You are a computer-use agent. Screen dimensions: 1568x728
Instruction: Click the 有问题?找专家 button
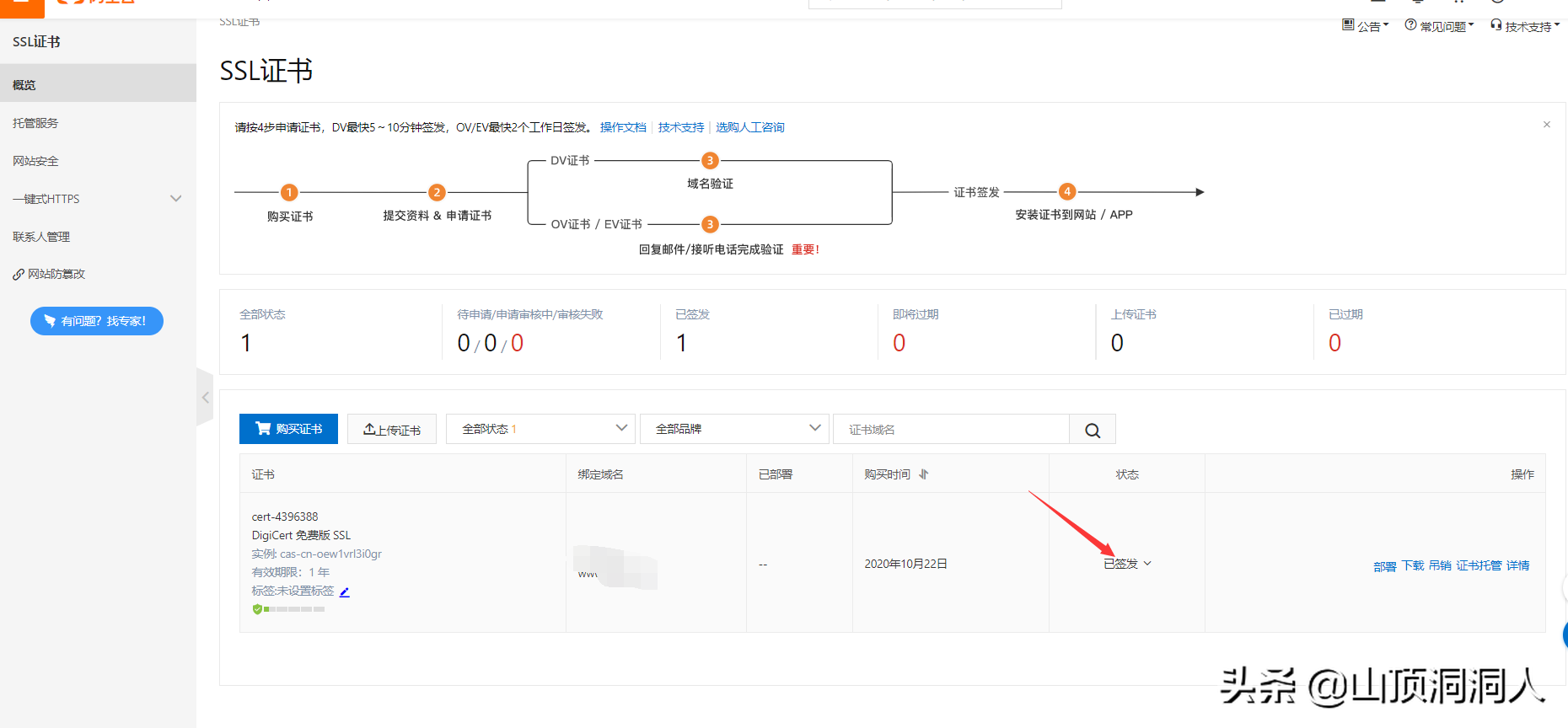pyautogui.click(x=97, y=321)
